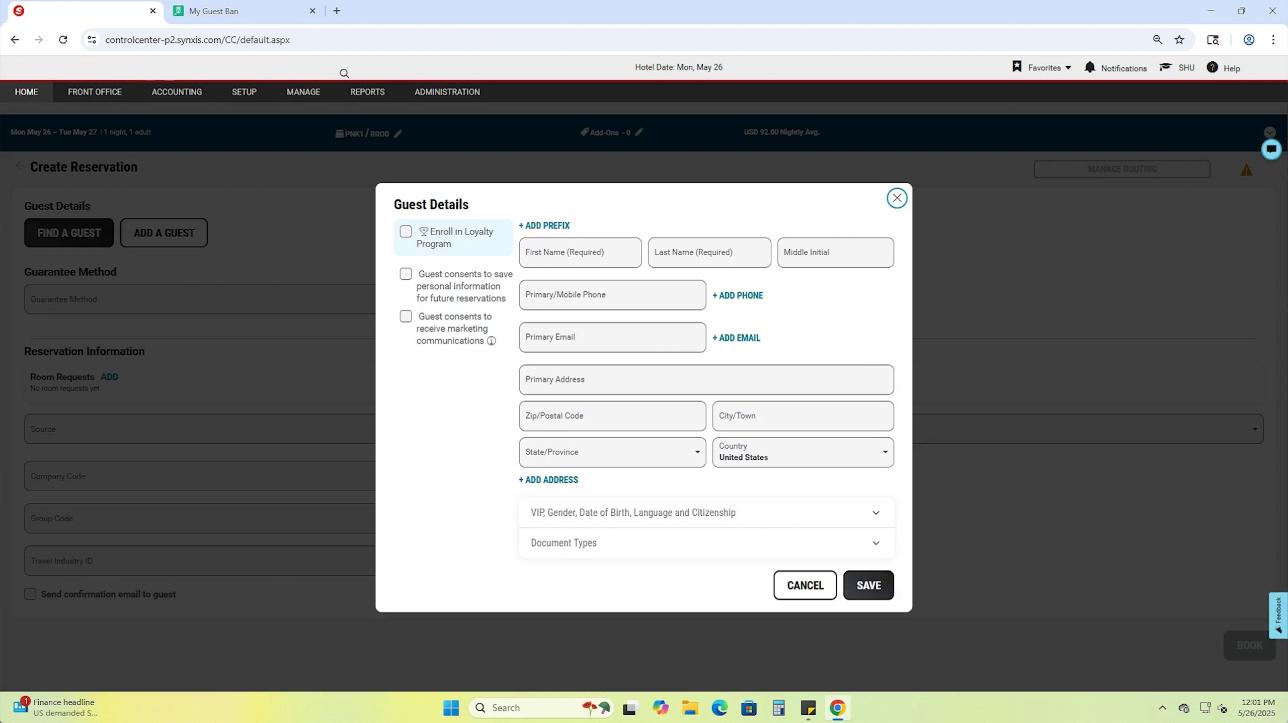Tick consent to save personal information checkbox

[x=406, y=274]
